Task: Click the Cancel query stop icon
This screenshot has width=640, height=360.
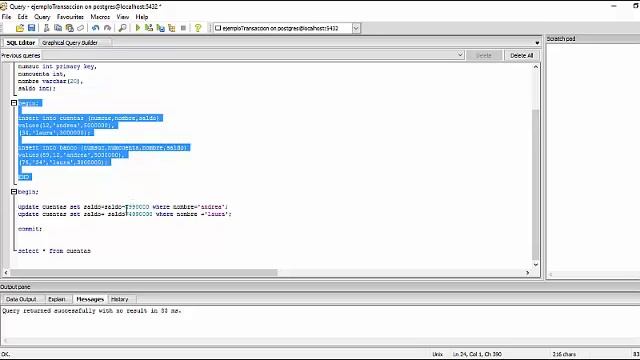Action: coord(183,28)
